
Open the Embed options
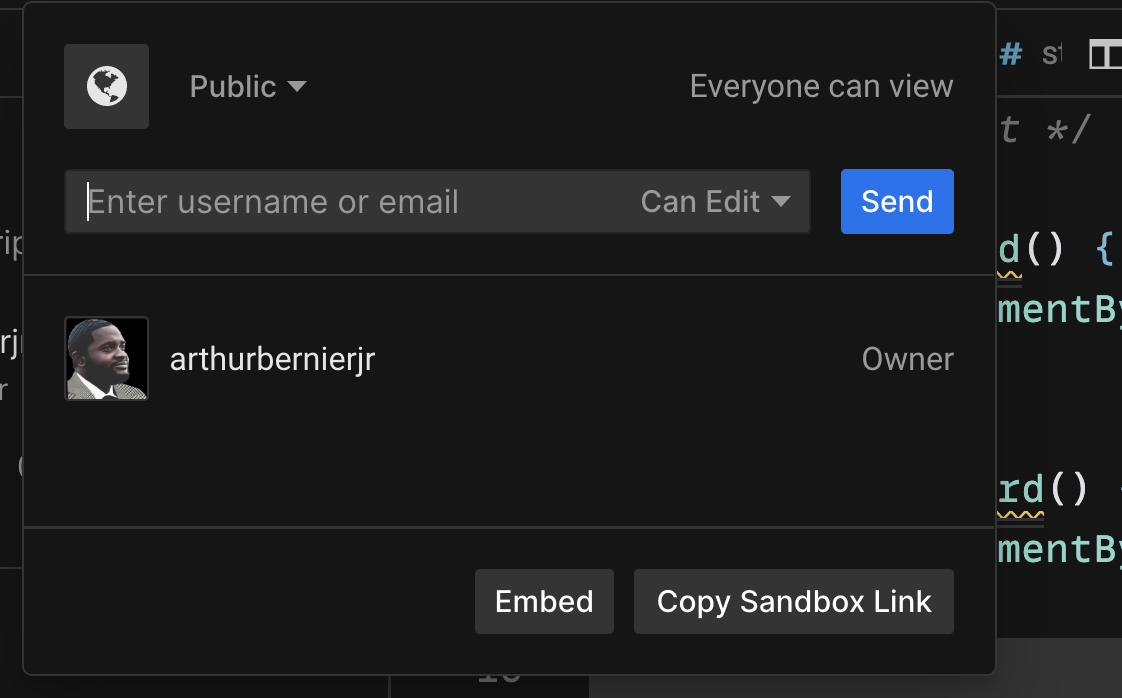(x=544, y=602)
